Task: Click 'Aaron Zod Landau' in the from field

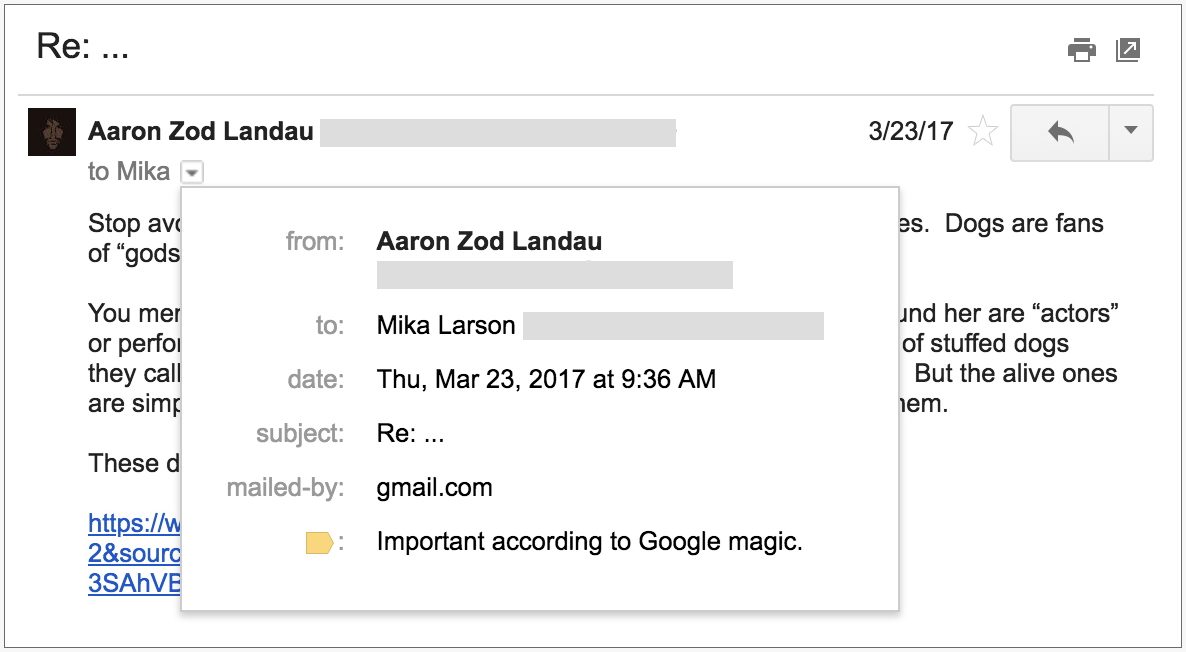Action: click(489, 242)
